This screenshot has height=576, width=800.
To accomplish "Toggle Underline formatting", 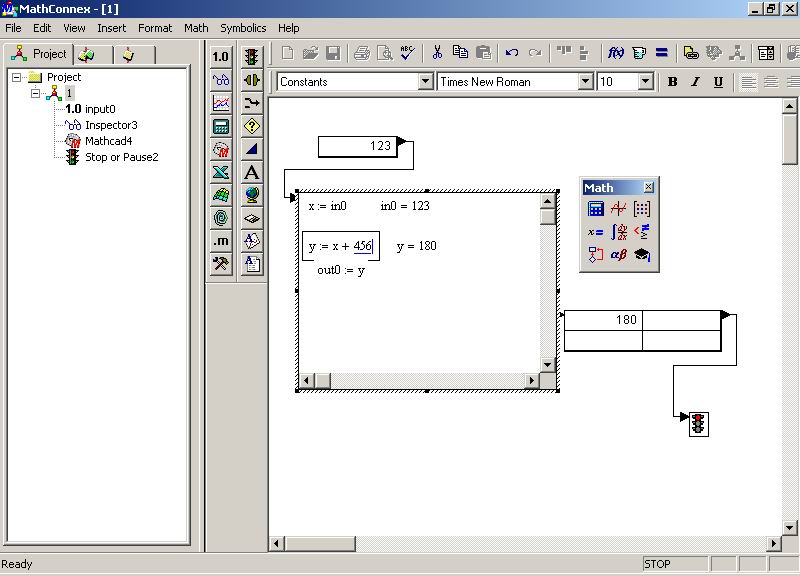I will pos(718,82).
